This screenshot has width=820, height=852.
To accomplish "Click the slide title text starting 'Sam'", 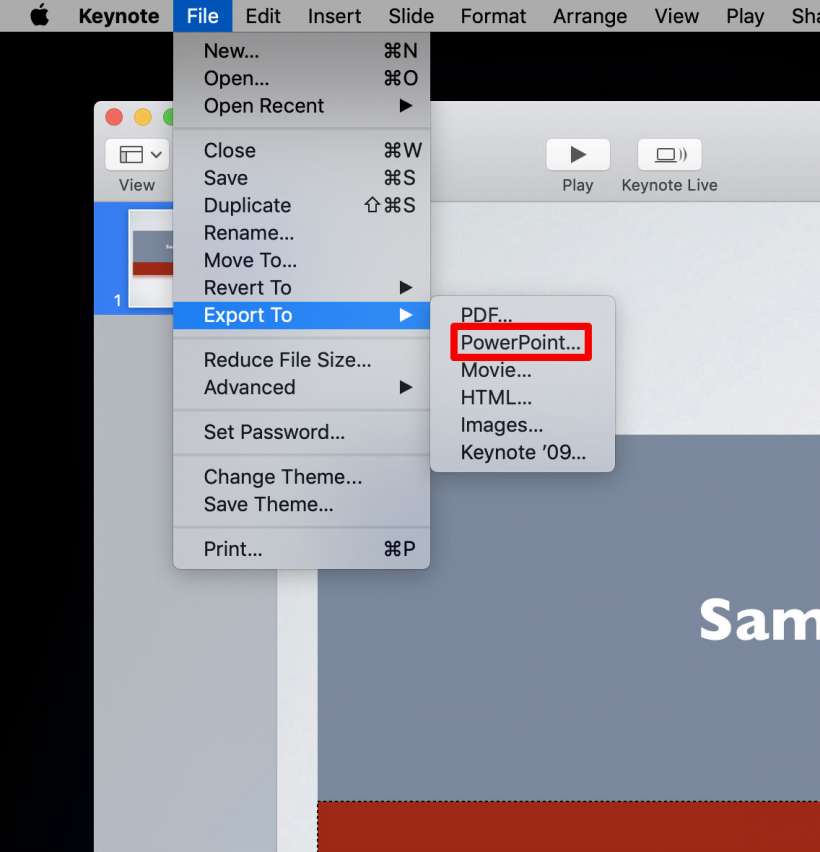I will tap(759, 621).
